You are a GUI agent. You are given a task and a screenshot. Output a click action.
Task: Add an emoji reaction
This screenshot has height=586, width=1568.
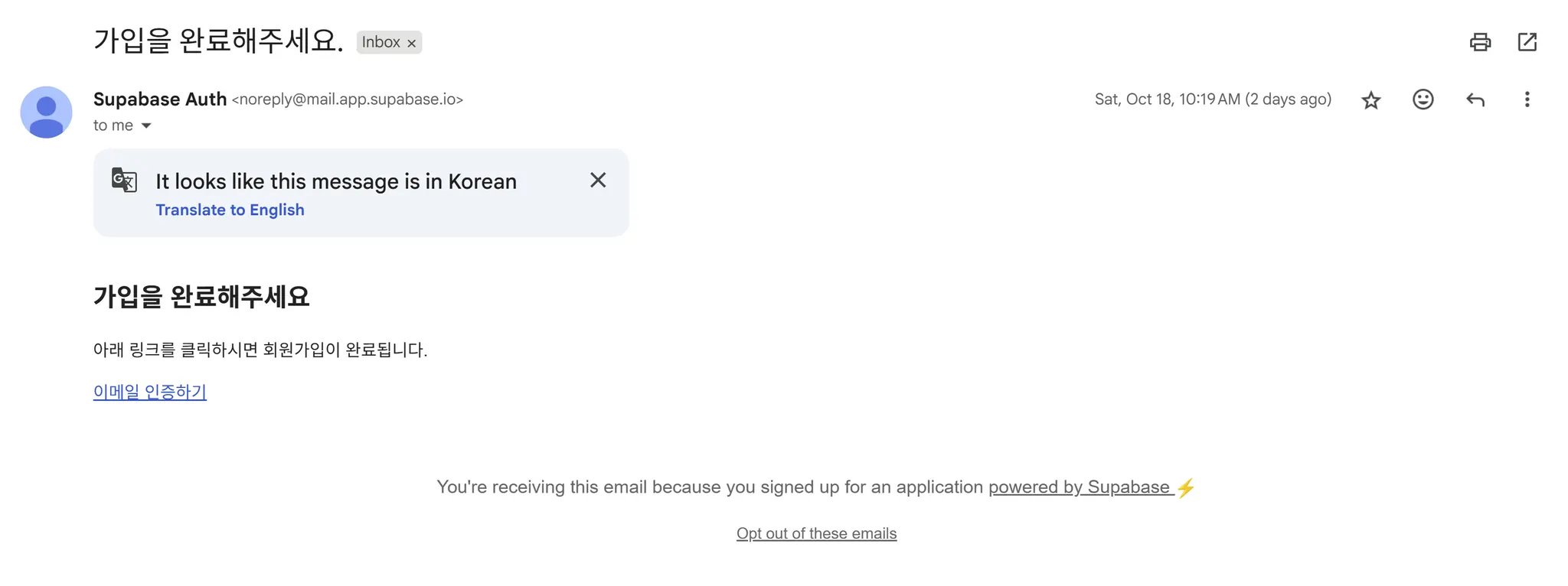pos(1423,99)
